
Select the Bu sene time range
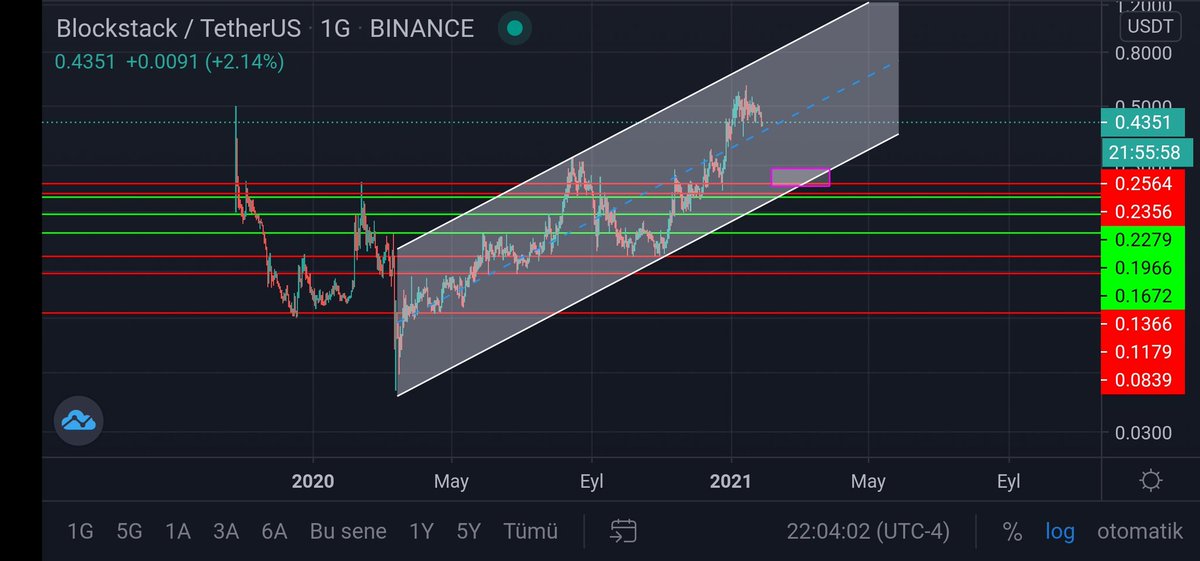pos(348,531)
